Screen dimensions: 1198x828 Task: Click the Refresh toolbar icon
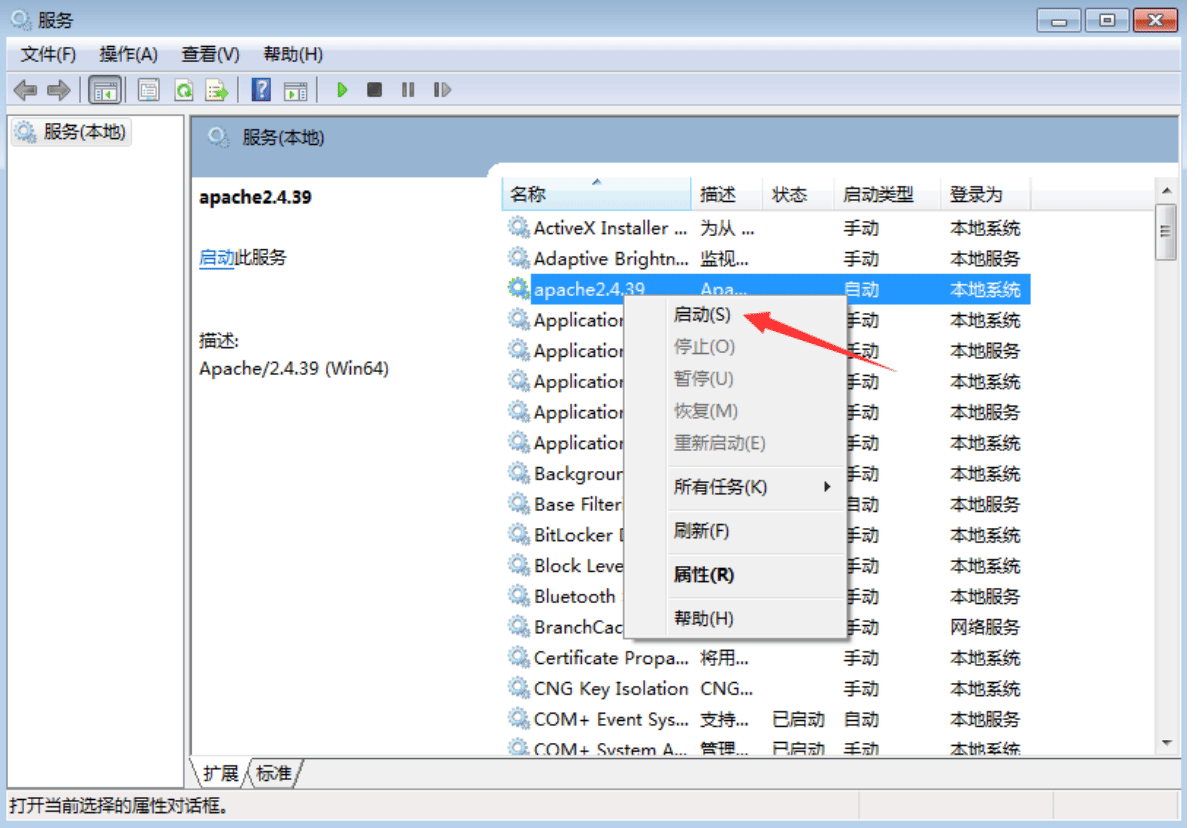[x=184, y=90]
